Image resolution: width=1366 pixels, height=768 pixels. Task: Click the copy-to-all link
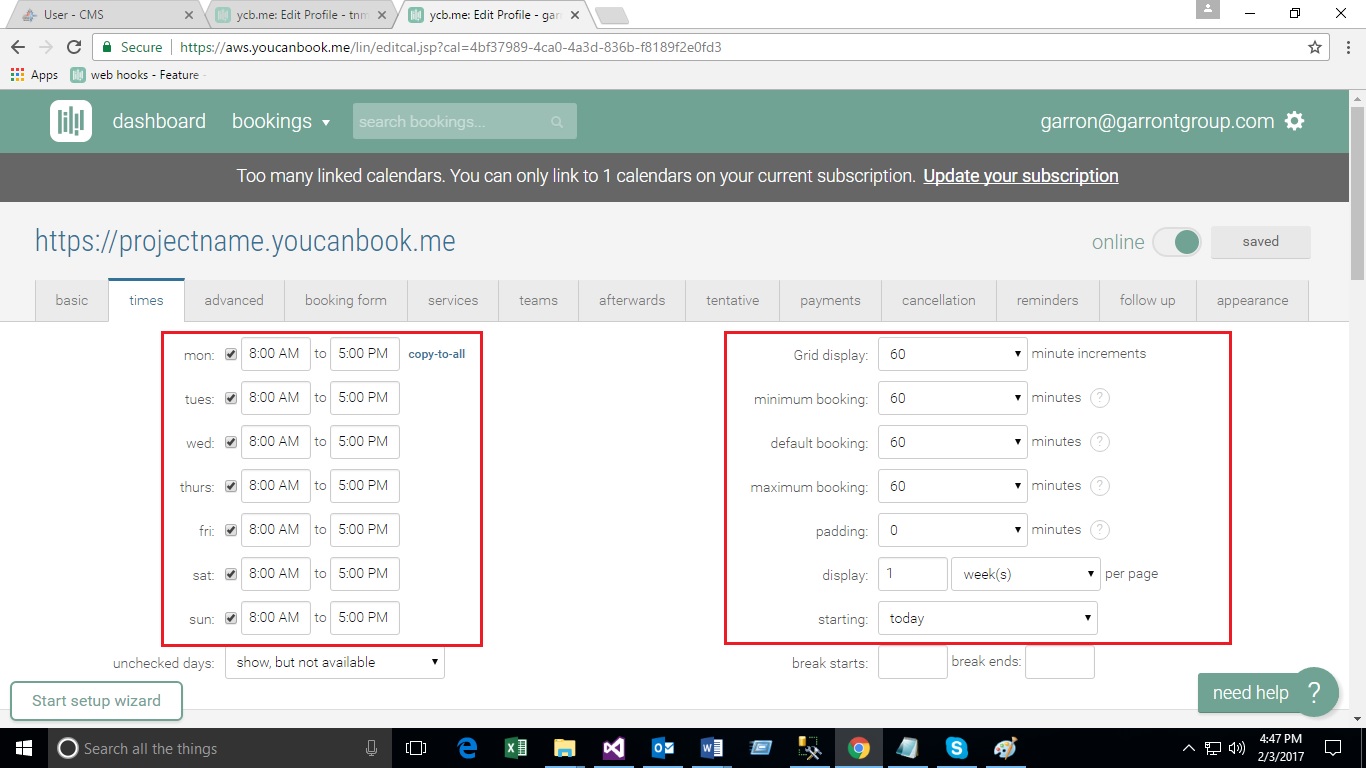[x=436, y=354]
